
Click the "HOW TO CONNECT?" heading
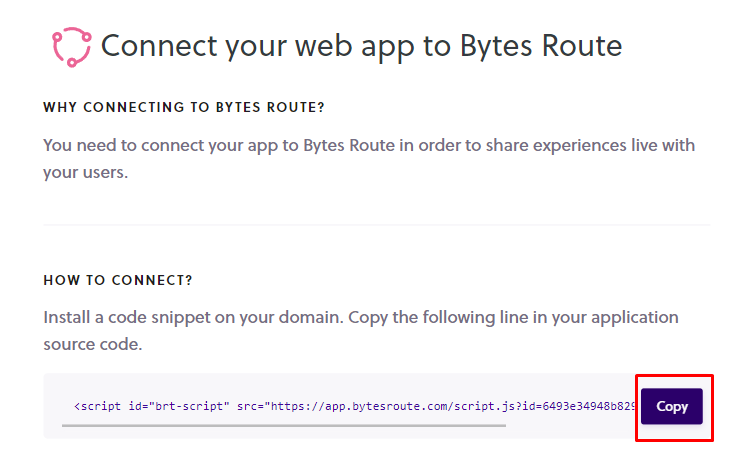coord(118,280)
